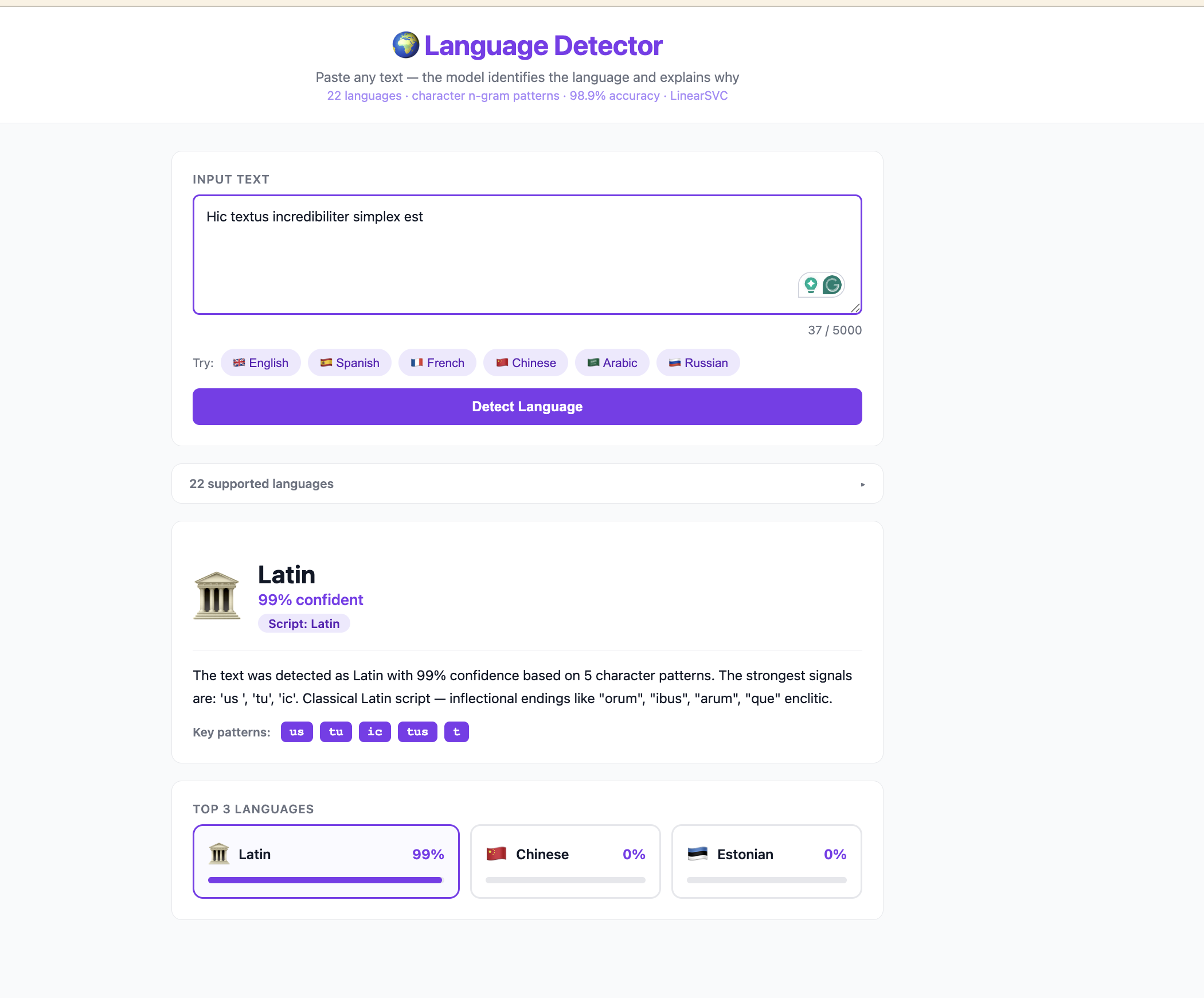Image resolution: width=1204 pixels, height=998 pixels.
Task: Click the Detect Language button
Action: tap(527, 407)
